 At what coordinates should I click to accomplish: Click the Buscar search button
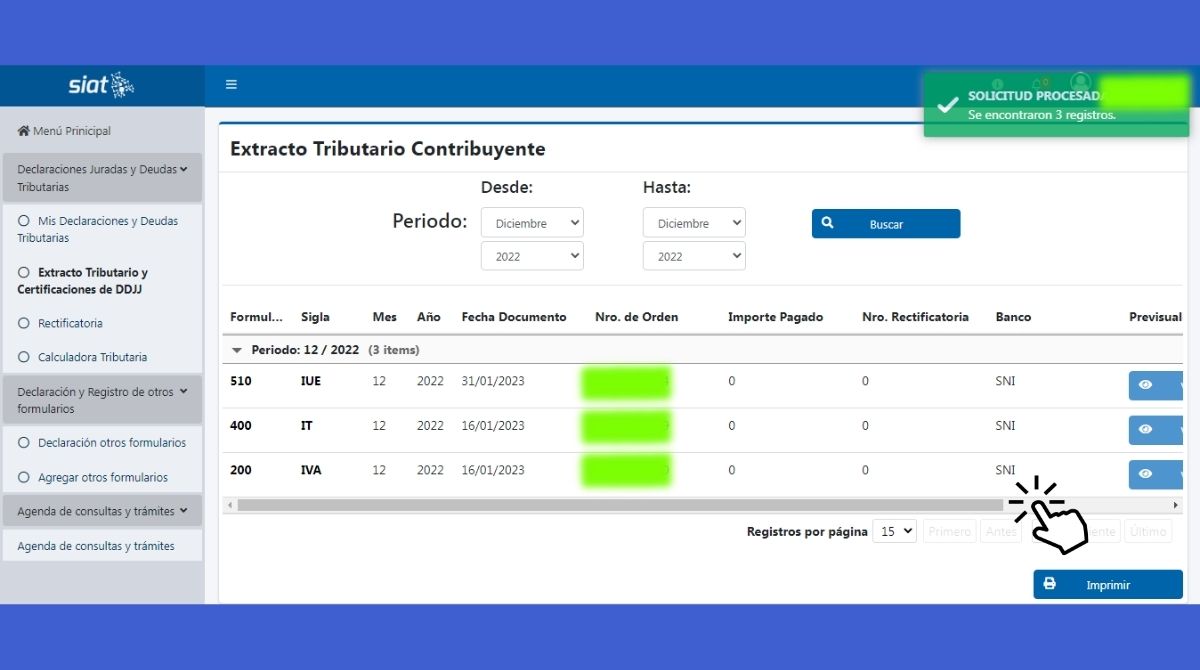pyautogui.click(x=885, y=224)
